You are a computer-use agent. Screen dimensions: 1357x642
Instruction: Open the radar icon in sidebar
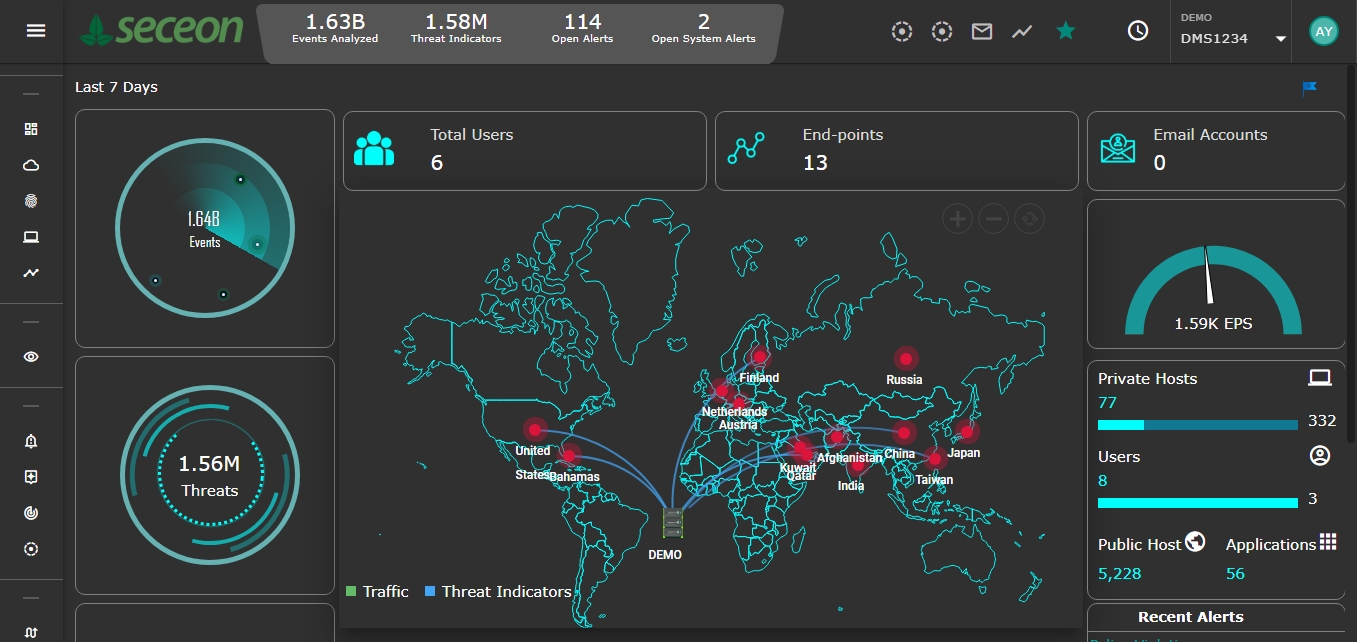(31, 513)
